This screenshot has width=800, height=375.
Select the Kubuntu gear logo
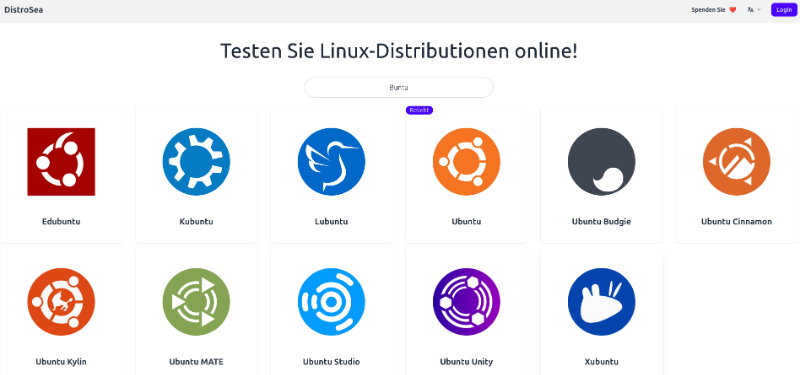point(196,162)
